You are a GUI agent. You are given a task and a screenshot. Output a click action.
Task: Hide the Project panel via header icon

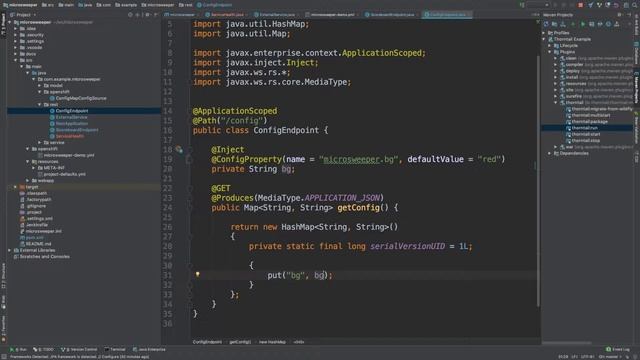click(x=156, y=15)
